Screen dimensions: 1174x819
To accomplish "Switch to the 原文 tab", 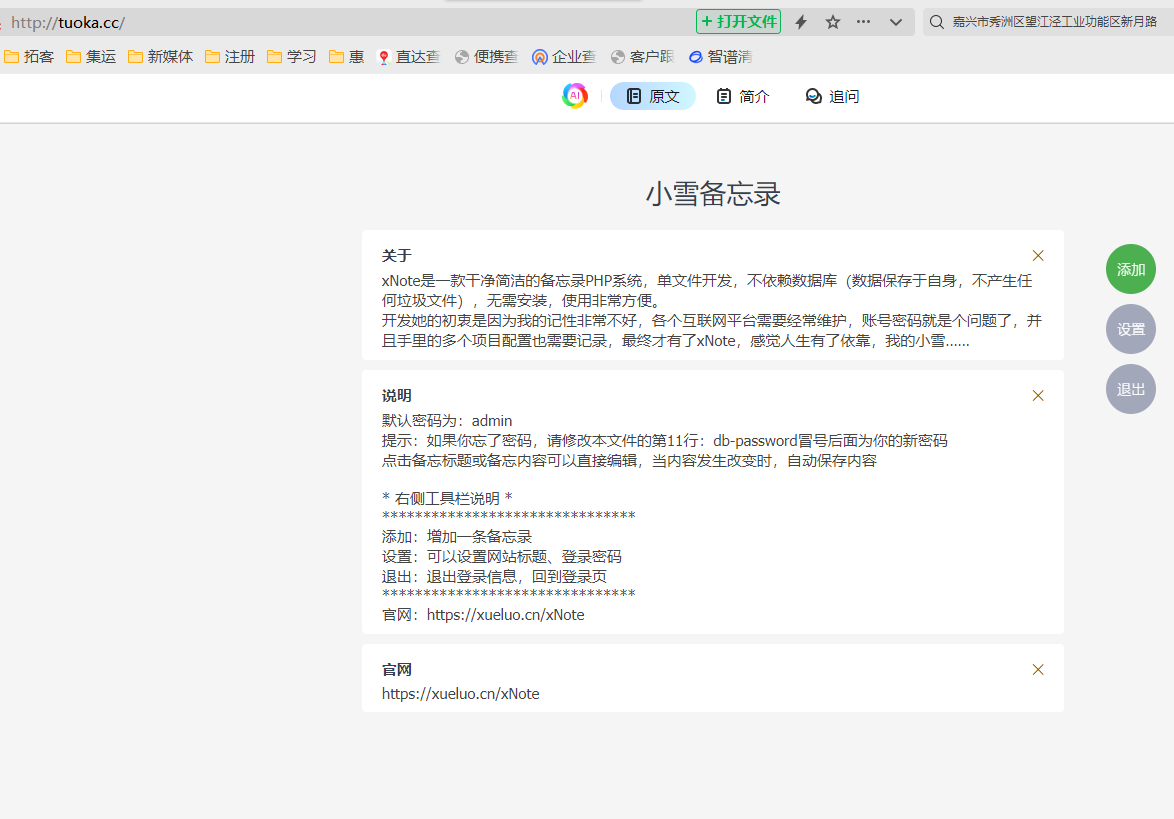I will (653, 96).
